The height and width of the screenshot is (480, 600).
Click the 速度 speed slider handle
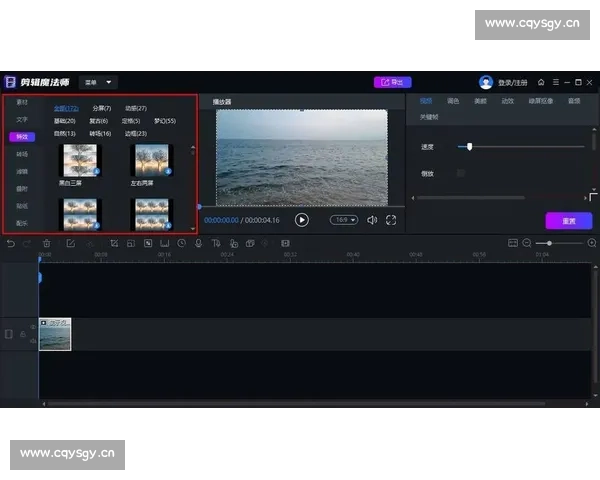[469, 147]
